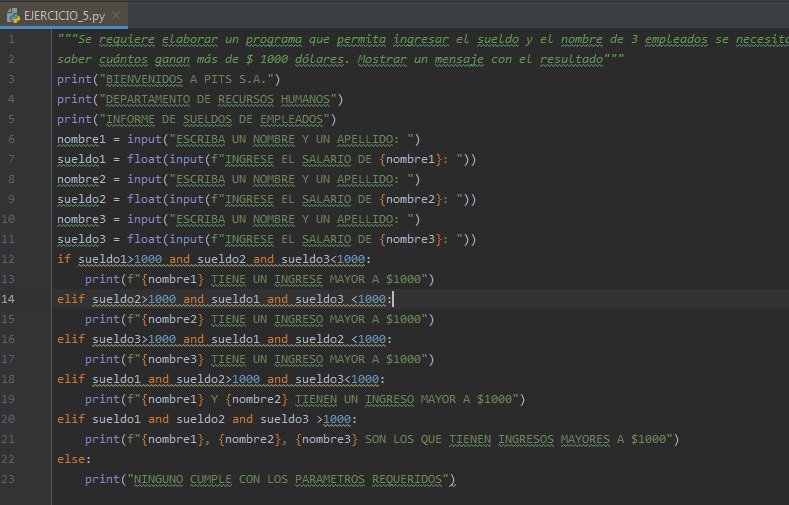The height and width of the screenshot is (505, 789).
Task: Click the nombre3 variable on line 10
Action: (81, 220)
